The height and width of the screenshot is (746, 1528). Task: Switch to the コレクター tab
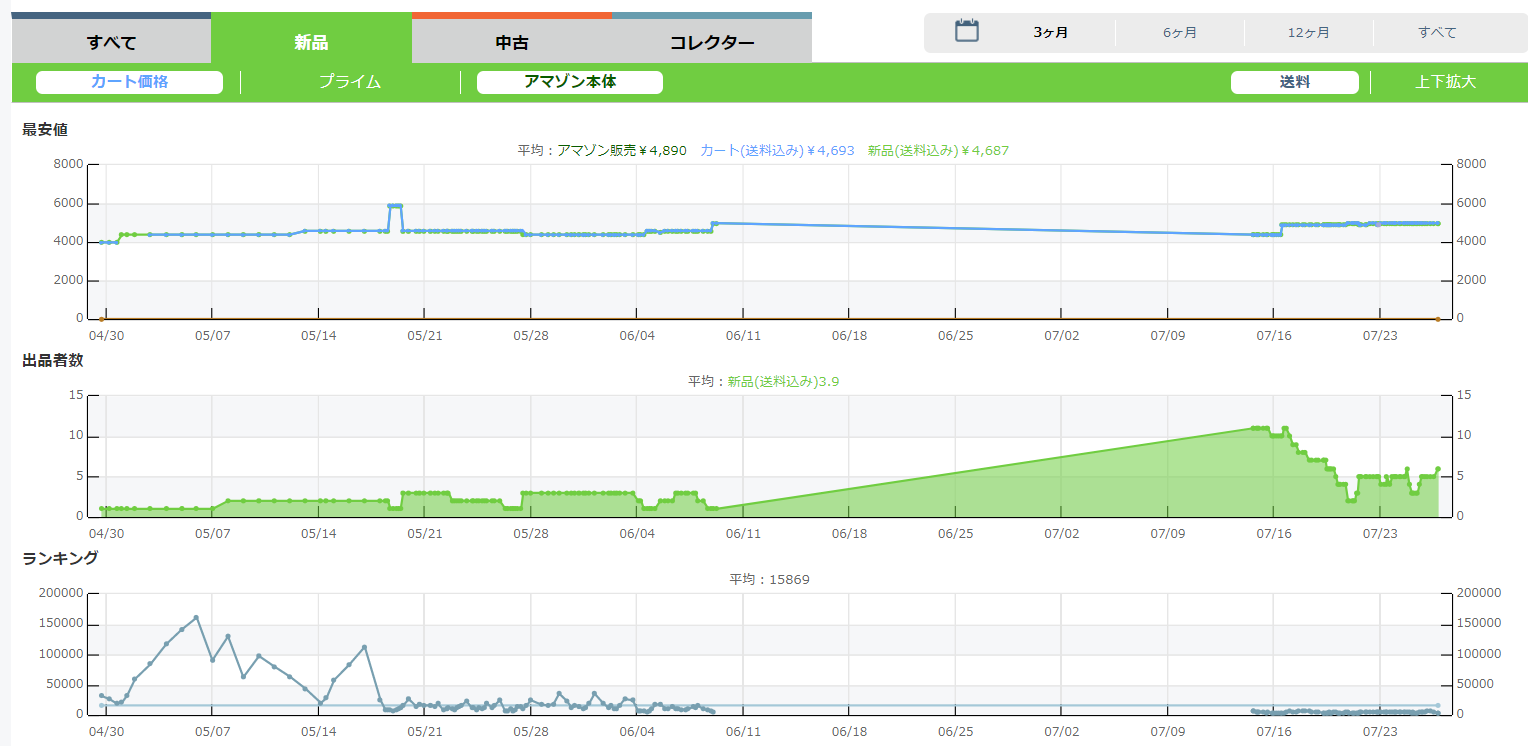click(711, 42)
